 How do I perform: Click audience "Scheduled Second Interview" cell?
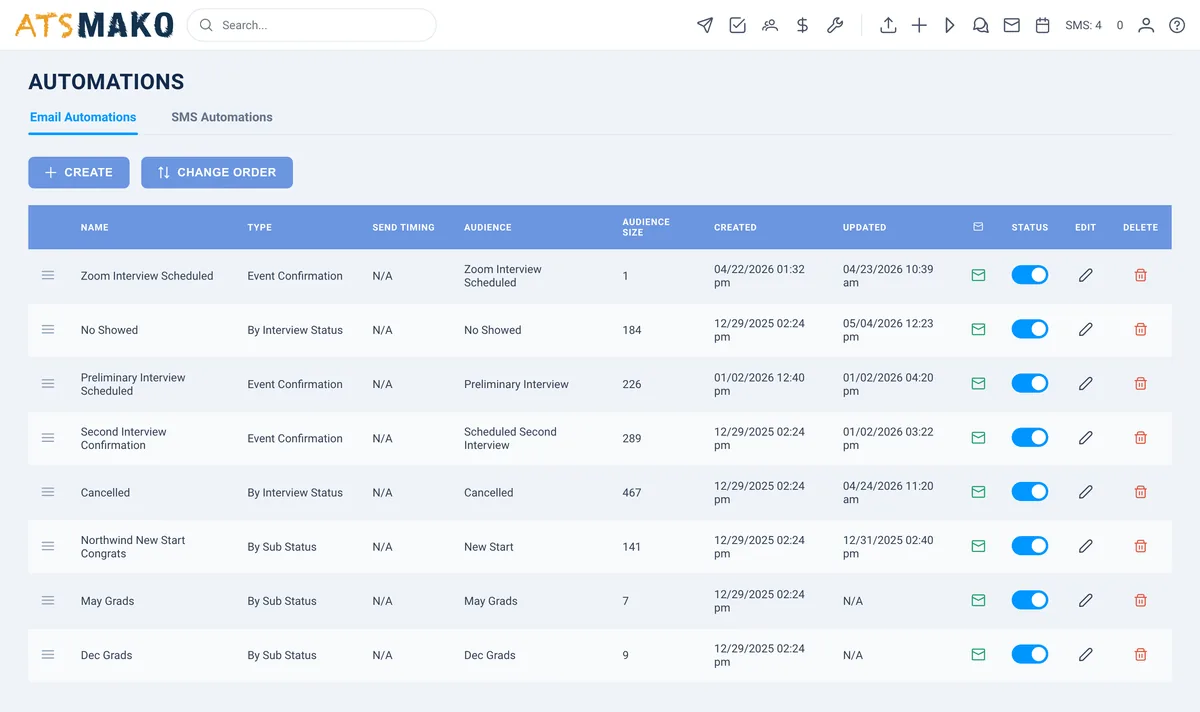pos(510,438)
